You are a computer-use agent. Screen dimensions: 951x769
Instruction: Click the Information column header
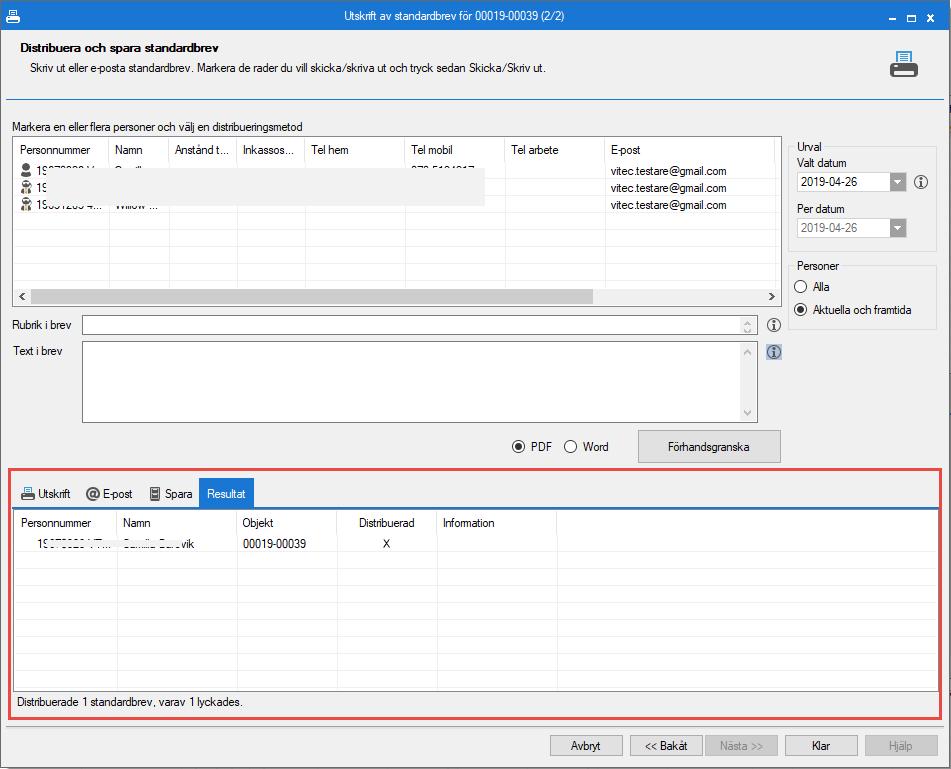pos(468,523)
